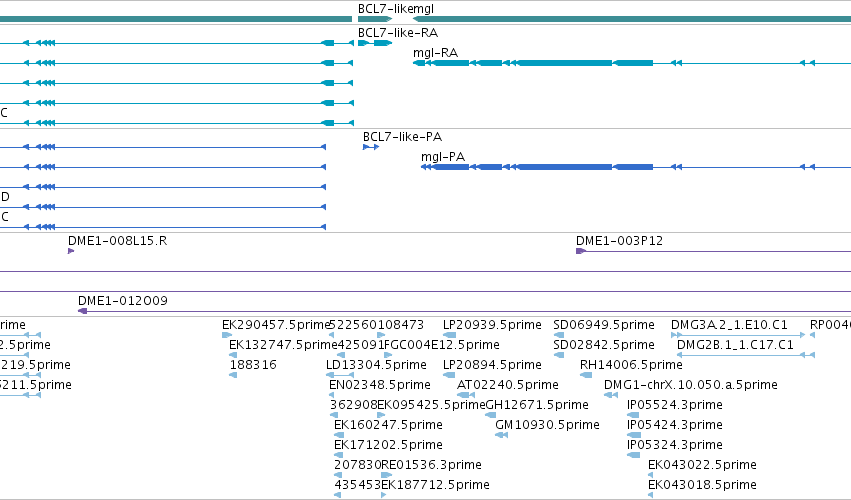Click the DME1-008L15.R clone label

click(x=117, y=240)
